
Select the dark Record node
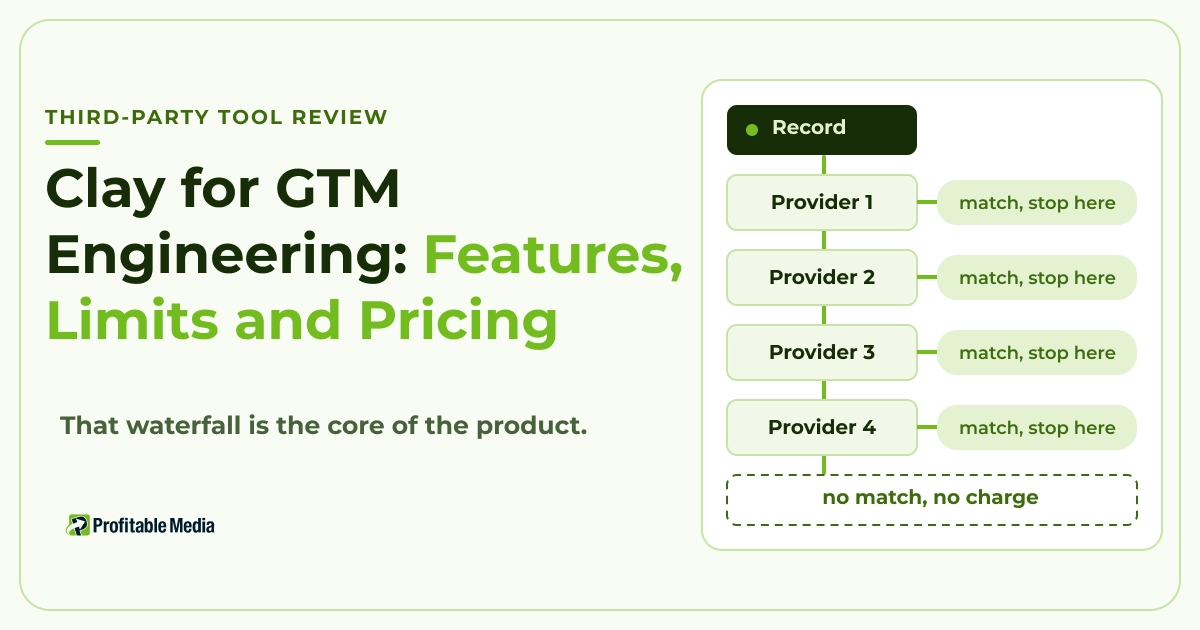(x=822, y=130)
